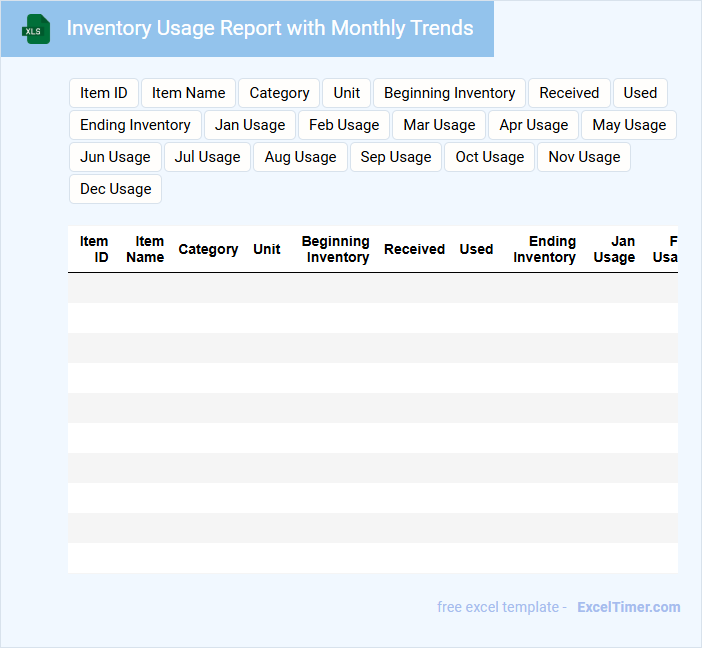The width and height of the screenshot is (702, 648).
Task: Click the Received tag
Action: (x=569, y=93)
